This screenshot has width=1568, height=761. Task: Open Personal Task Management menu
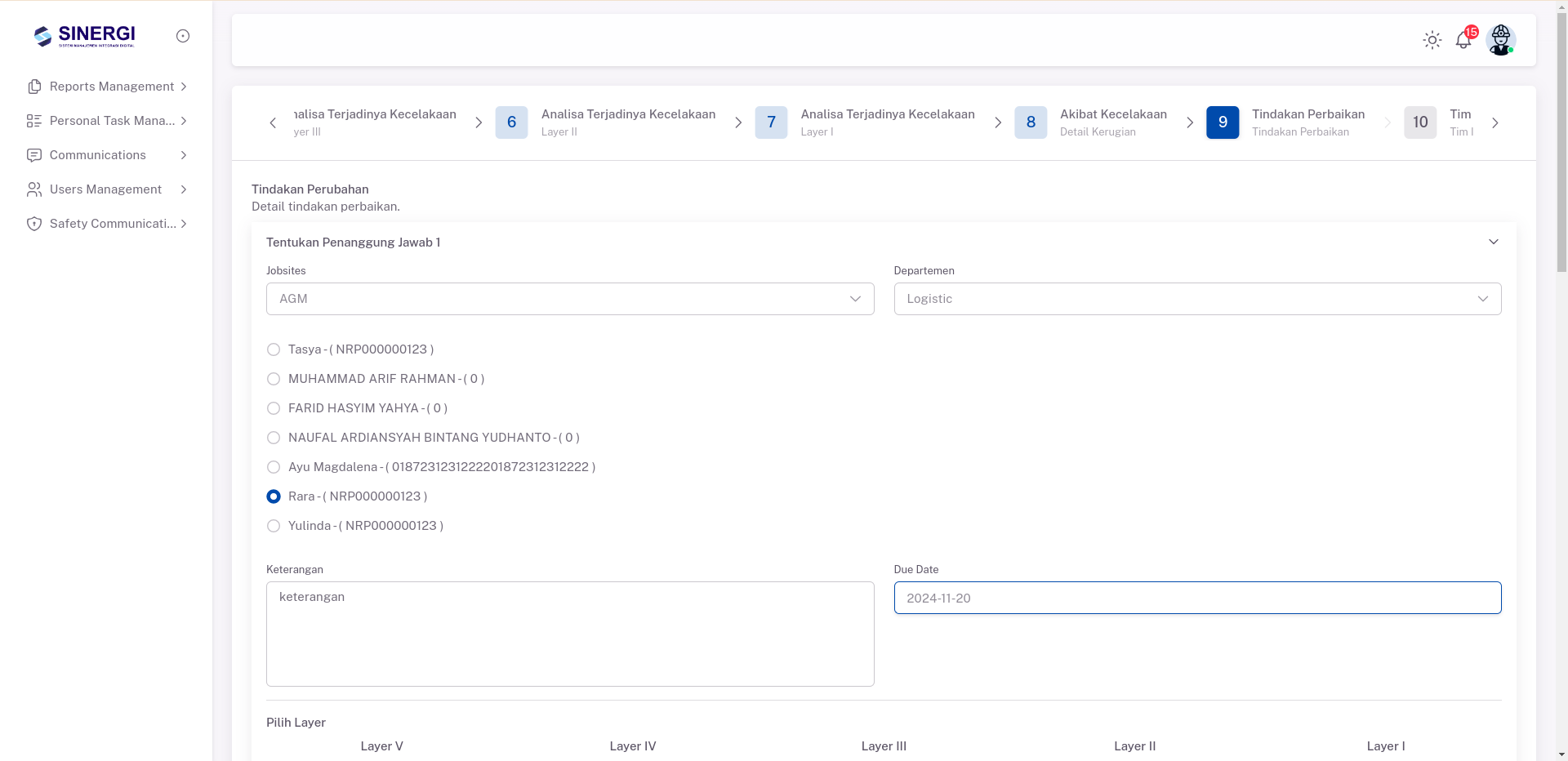107,121
